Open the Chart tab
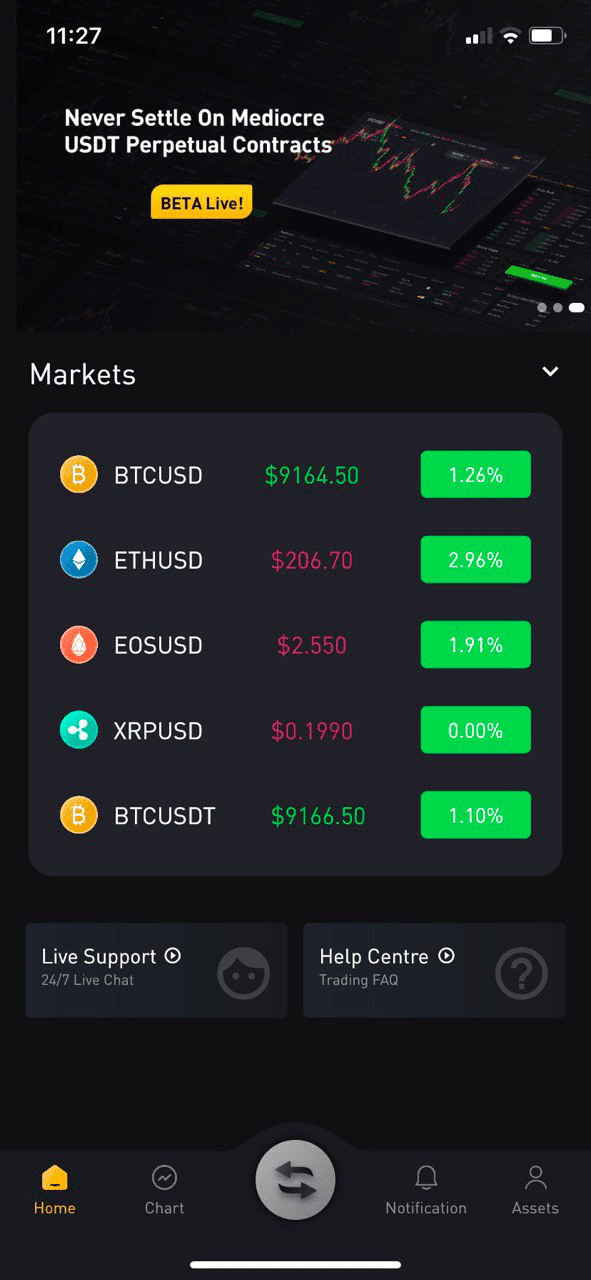The height and width of the screenshot is (1280, 591). [x=164, y=1190]
